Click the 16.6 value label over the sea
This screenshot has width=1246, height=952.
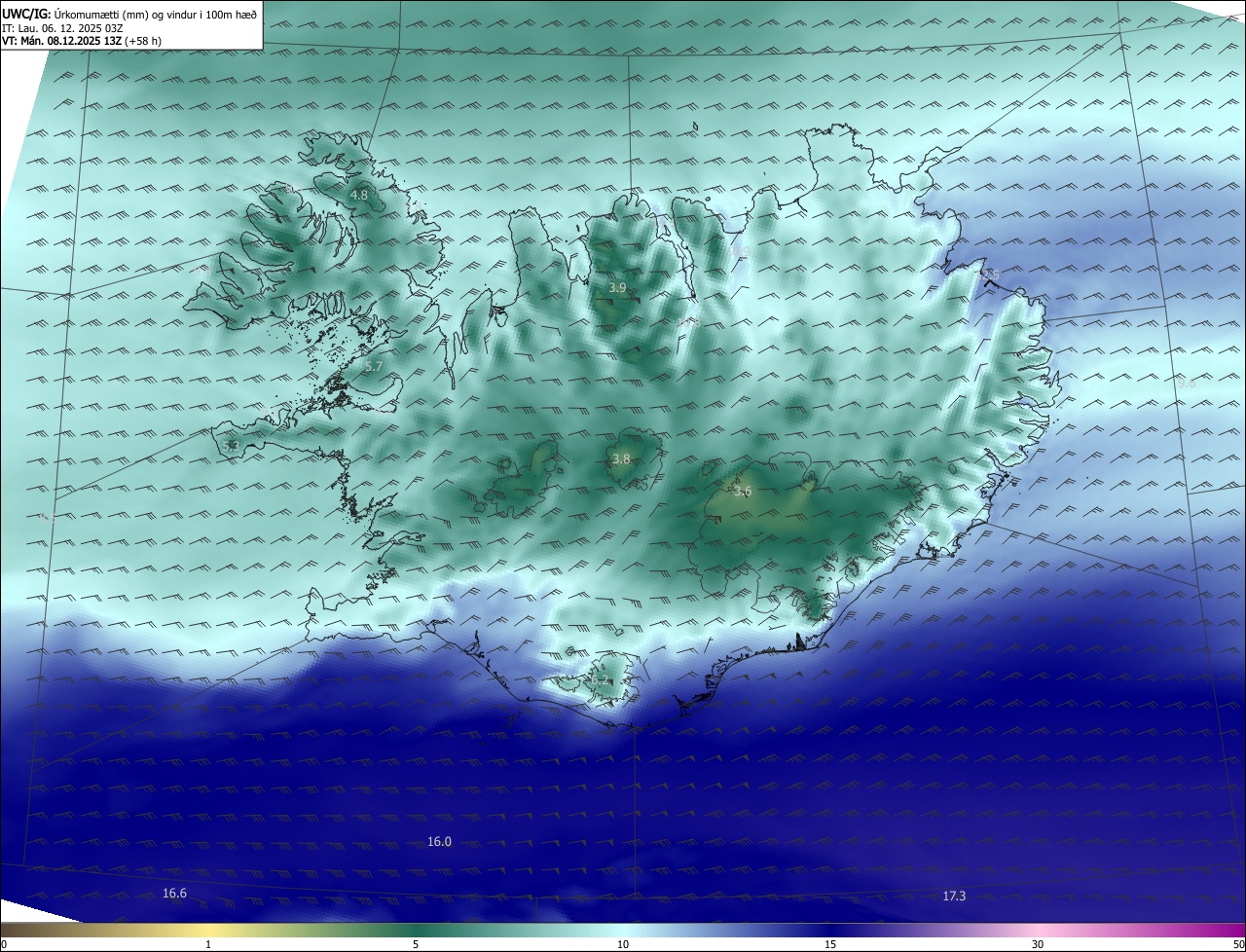174,893
